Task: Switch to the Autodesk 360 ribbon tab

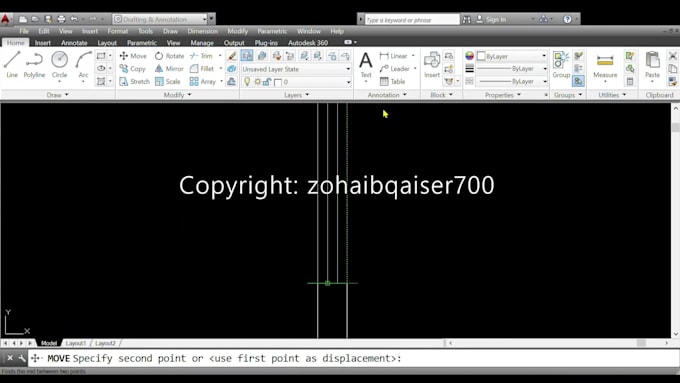Action: [x=308, y=43]
